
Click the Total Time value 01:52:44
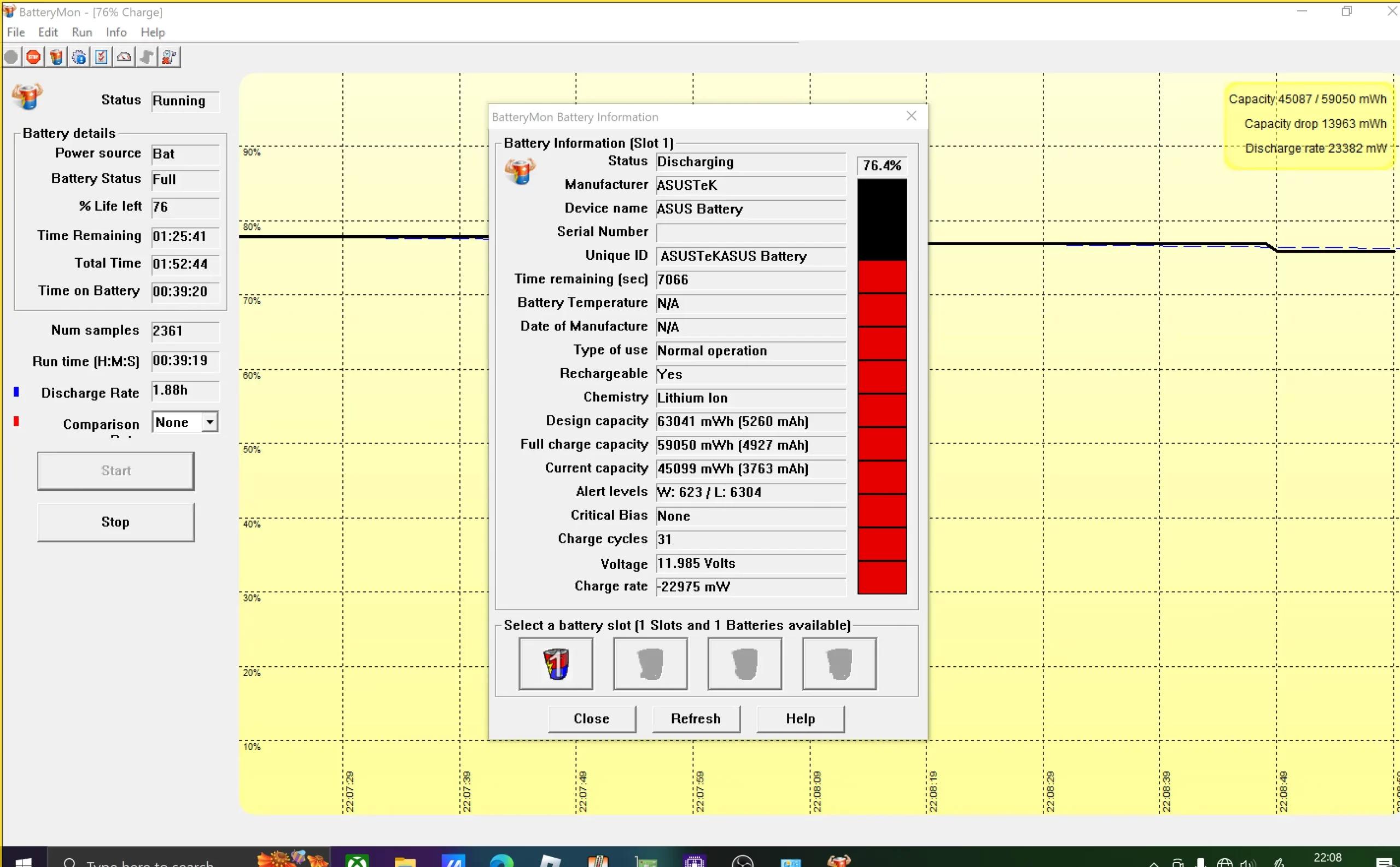pyautogui.click(x=185, y=264)
